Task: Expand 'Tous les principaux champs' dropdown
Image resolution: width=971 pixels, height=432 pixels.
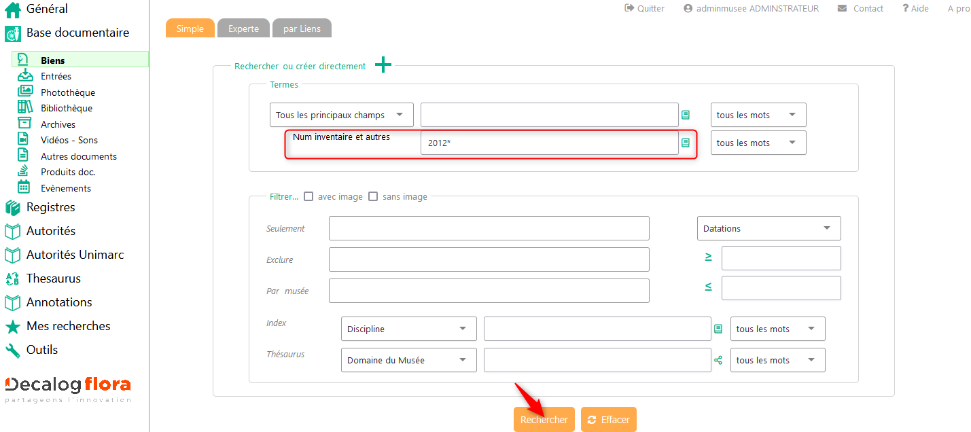Action: pyautogui.click(x=342, y=115)
